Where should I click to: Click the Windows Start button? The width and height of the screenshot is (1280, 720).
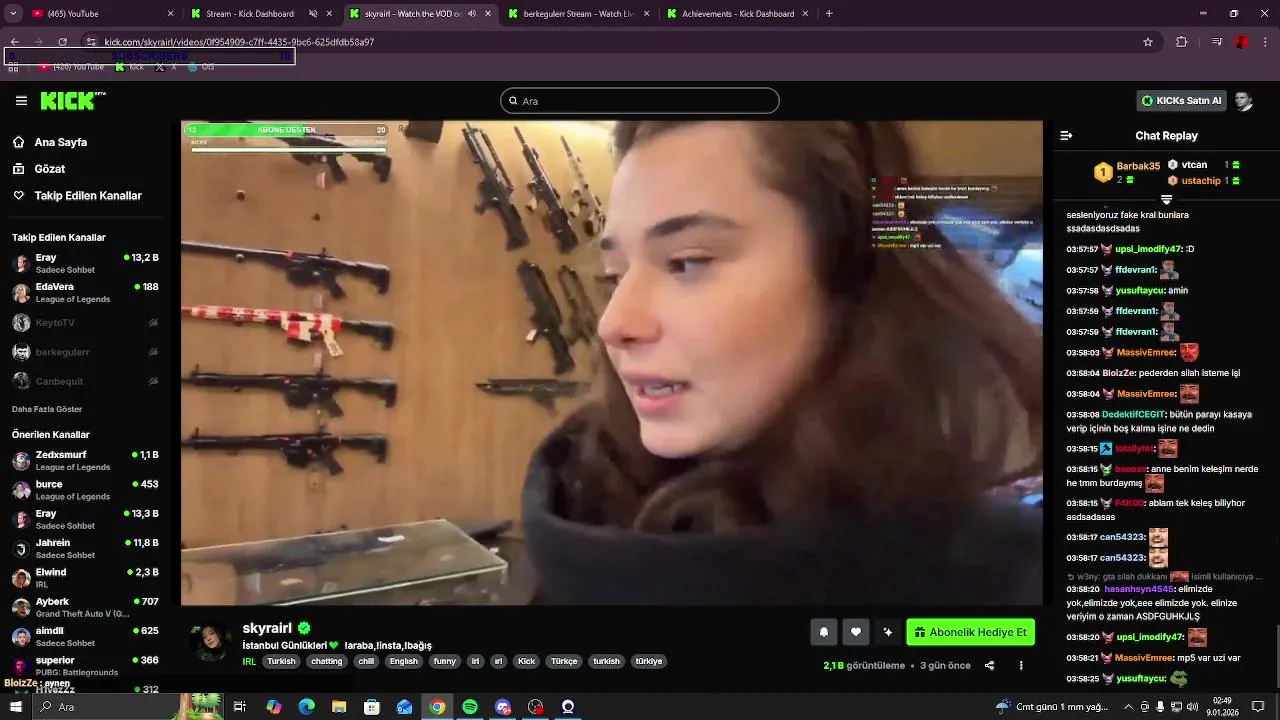point(15,707)
